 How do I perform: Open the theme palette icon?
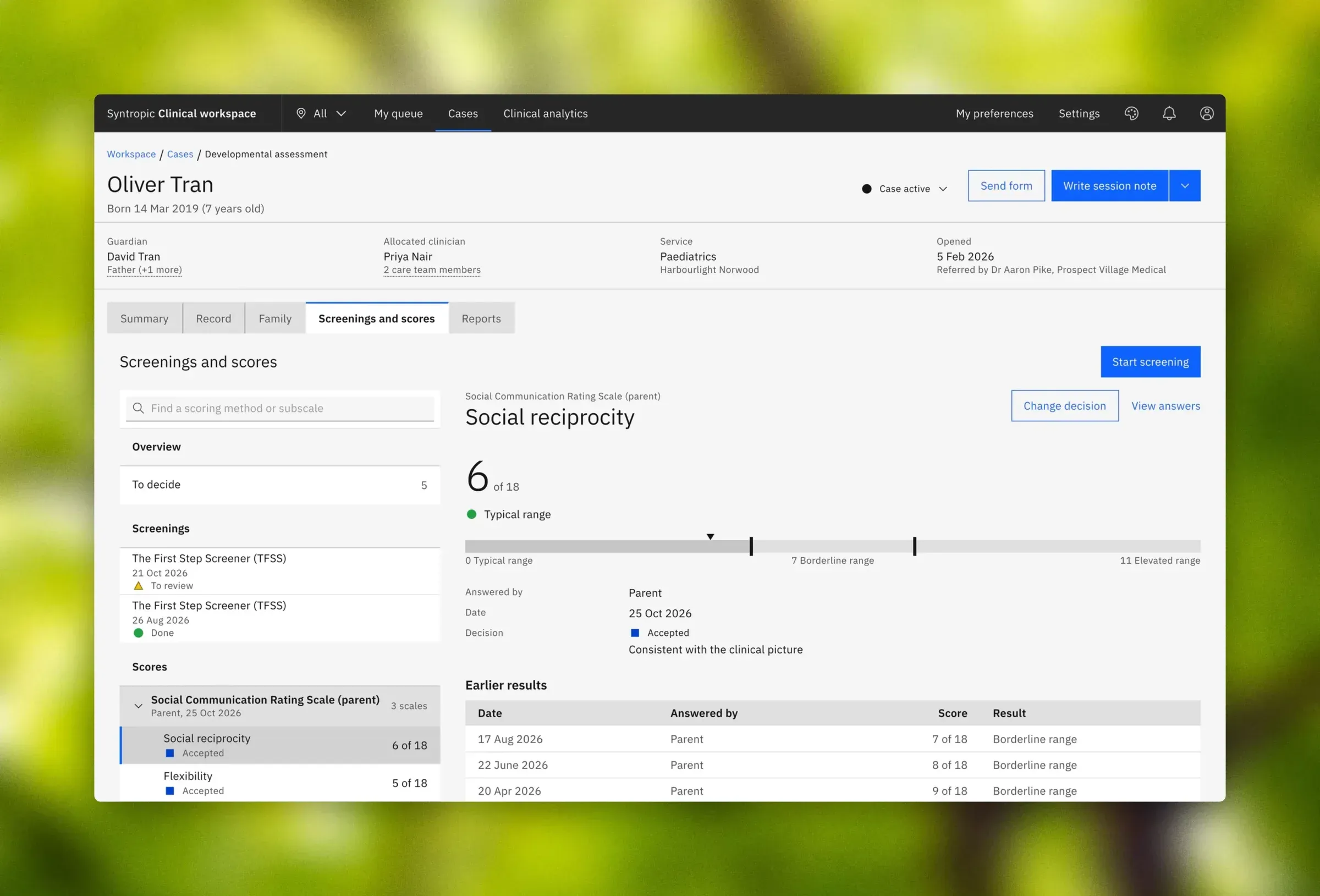pyautogui.click(x=1131, y=114)
